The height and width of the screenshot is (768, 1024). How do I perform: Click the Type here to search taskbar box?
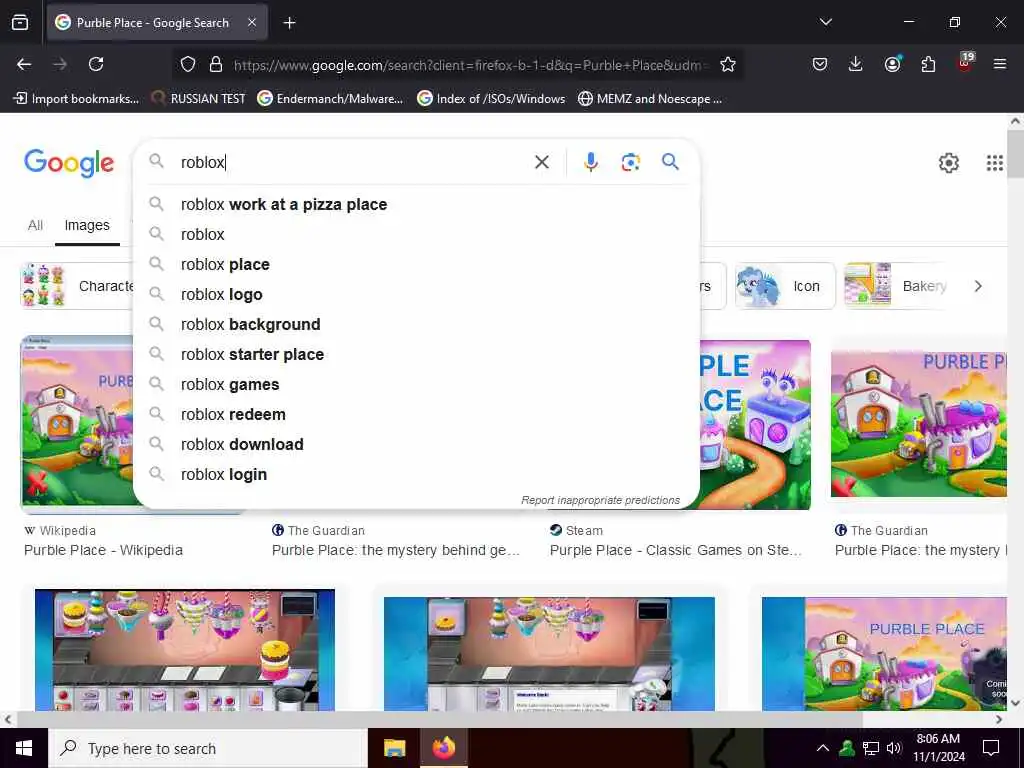pos(208,748)
